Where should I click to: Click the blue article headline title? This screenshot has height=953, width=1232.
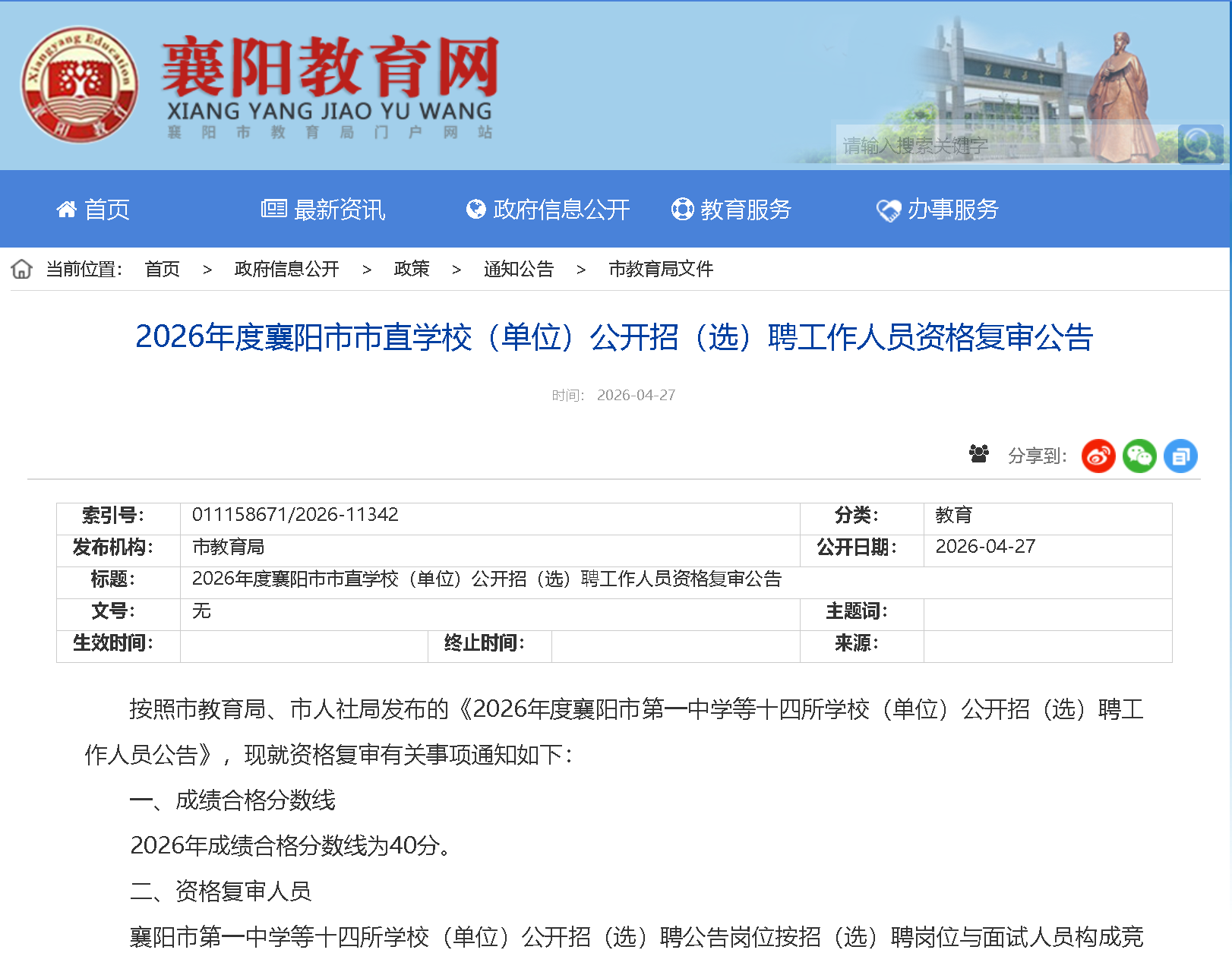click(x=614, y=337)
